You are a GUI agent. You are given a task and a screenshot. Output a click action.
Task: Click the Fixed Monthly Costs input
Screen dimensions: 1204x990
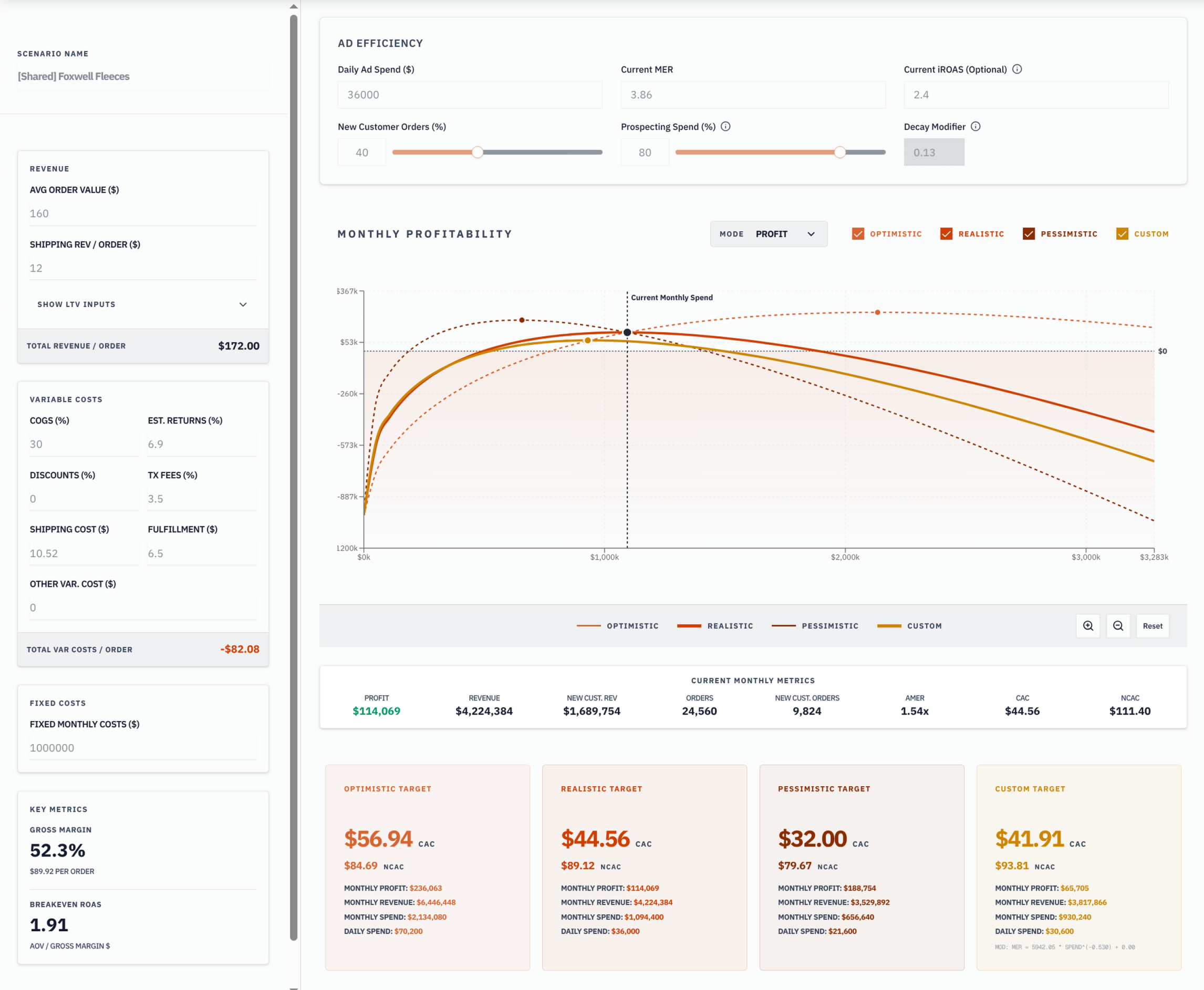pyautogui.click(x=142, y=748)
